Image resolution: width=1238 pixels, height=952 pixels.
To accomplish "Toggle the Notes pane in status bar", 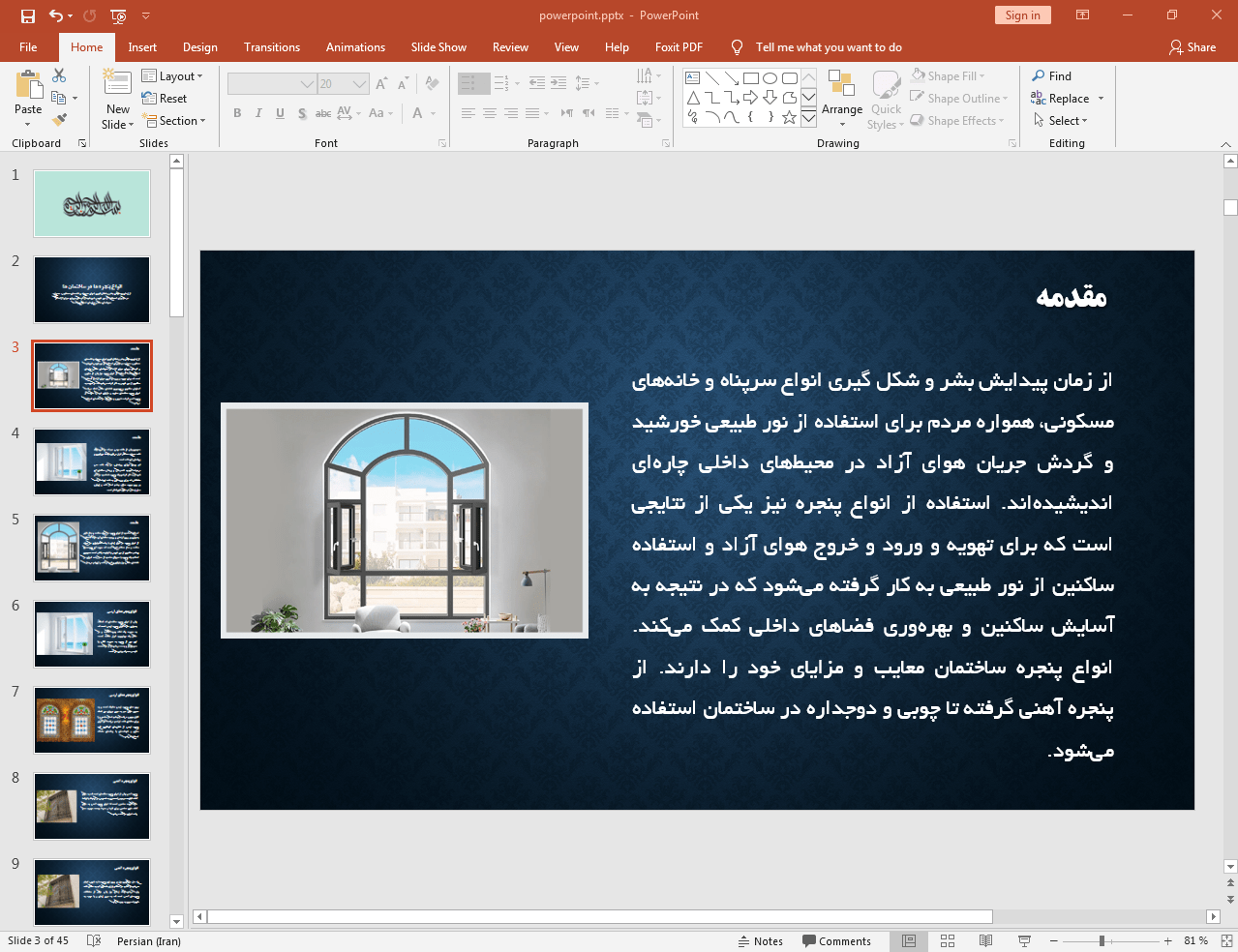I will pyautogui.click(x=761, y=940).
